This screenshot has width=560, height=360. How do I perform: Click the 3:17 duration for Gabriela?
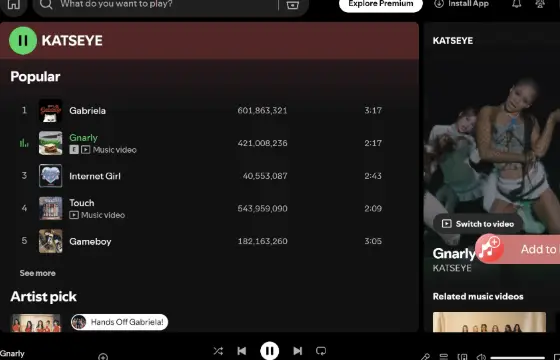click(373, 110)
